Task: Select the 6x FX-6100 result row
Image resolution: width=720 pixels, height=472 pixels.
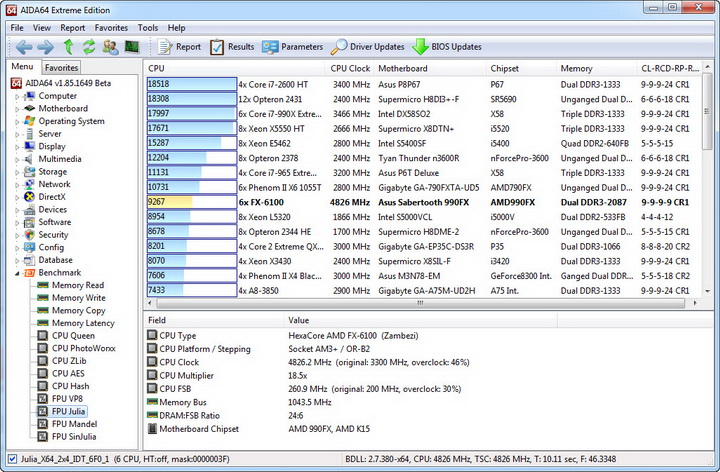Action: coord(422,202)
